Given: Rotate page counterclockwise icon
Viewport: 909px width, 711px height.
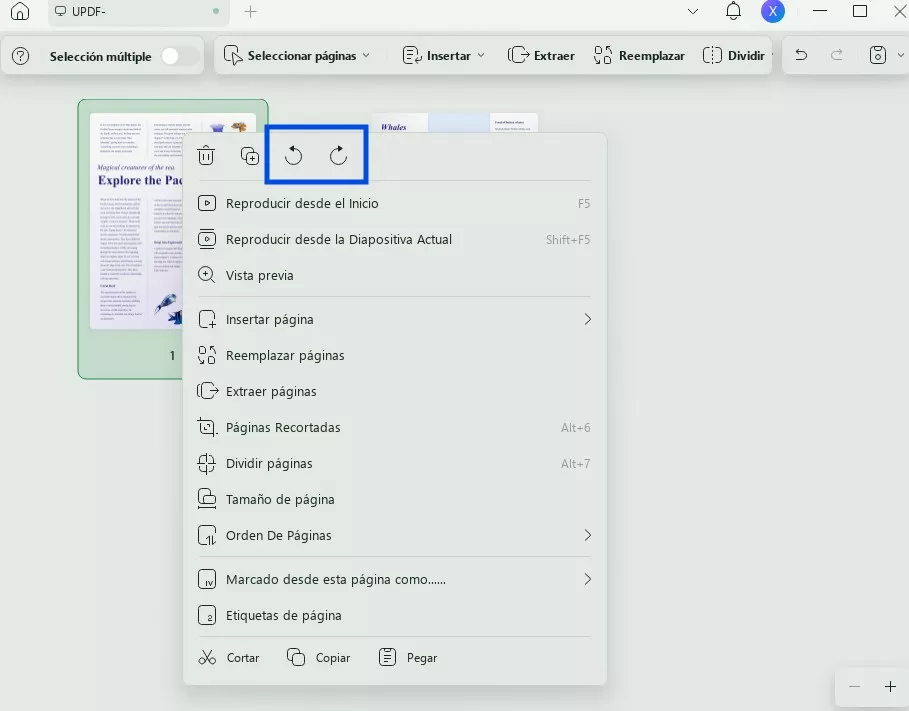Looking at the screenshot, I should [x=293, y=155].
